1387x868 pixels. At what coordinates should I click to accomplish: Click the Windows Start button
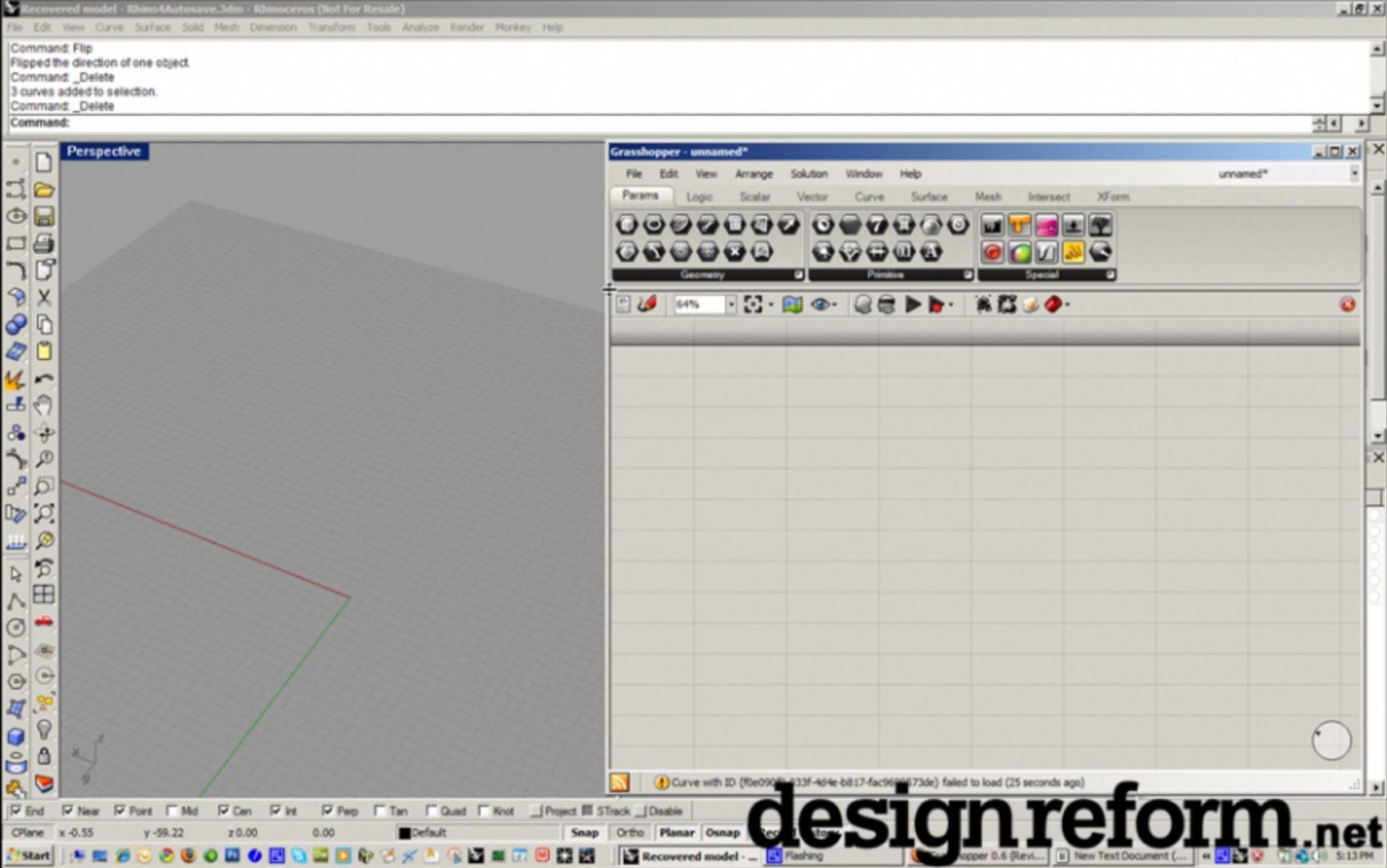pos(28,856)
